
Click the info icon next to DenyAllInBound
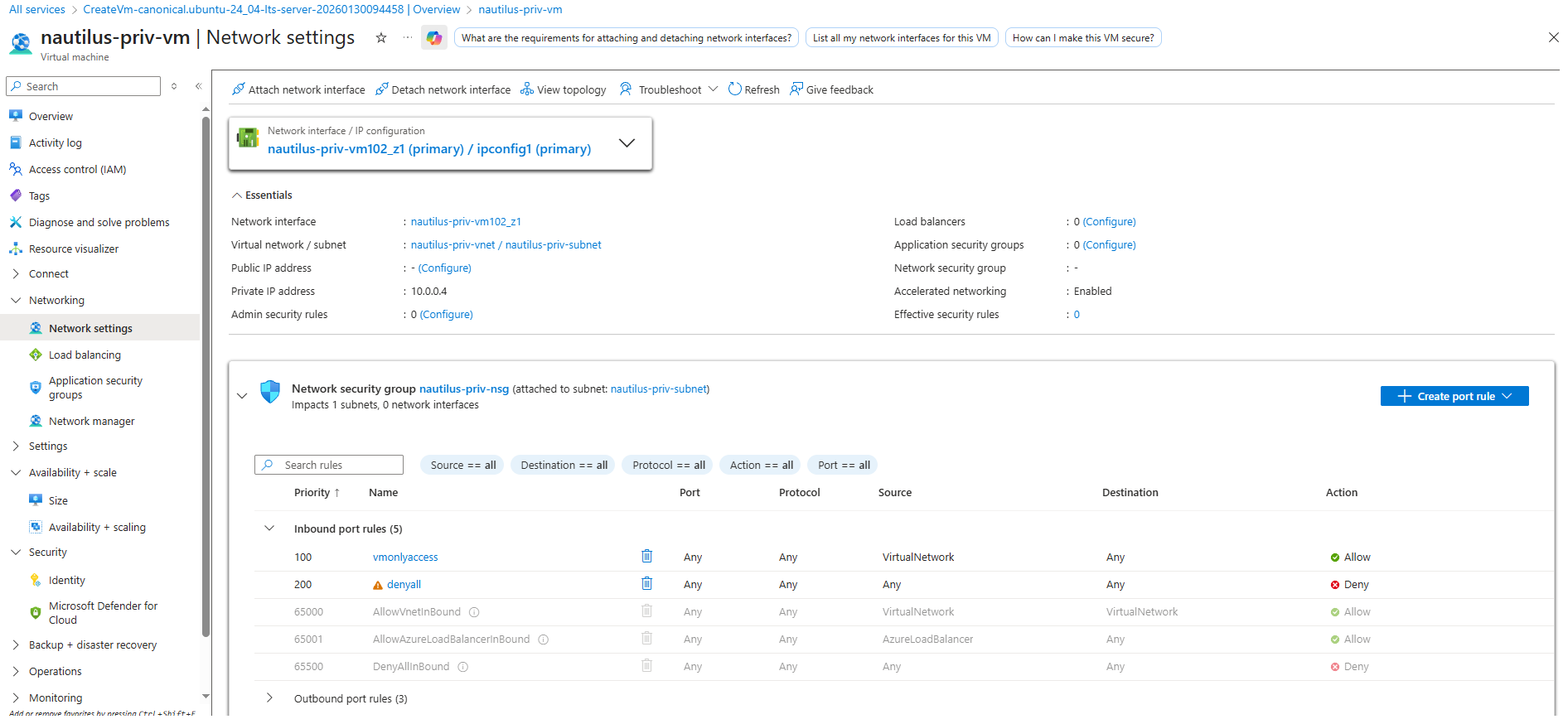pyautogui.click(x=463, y=667)
